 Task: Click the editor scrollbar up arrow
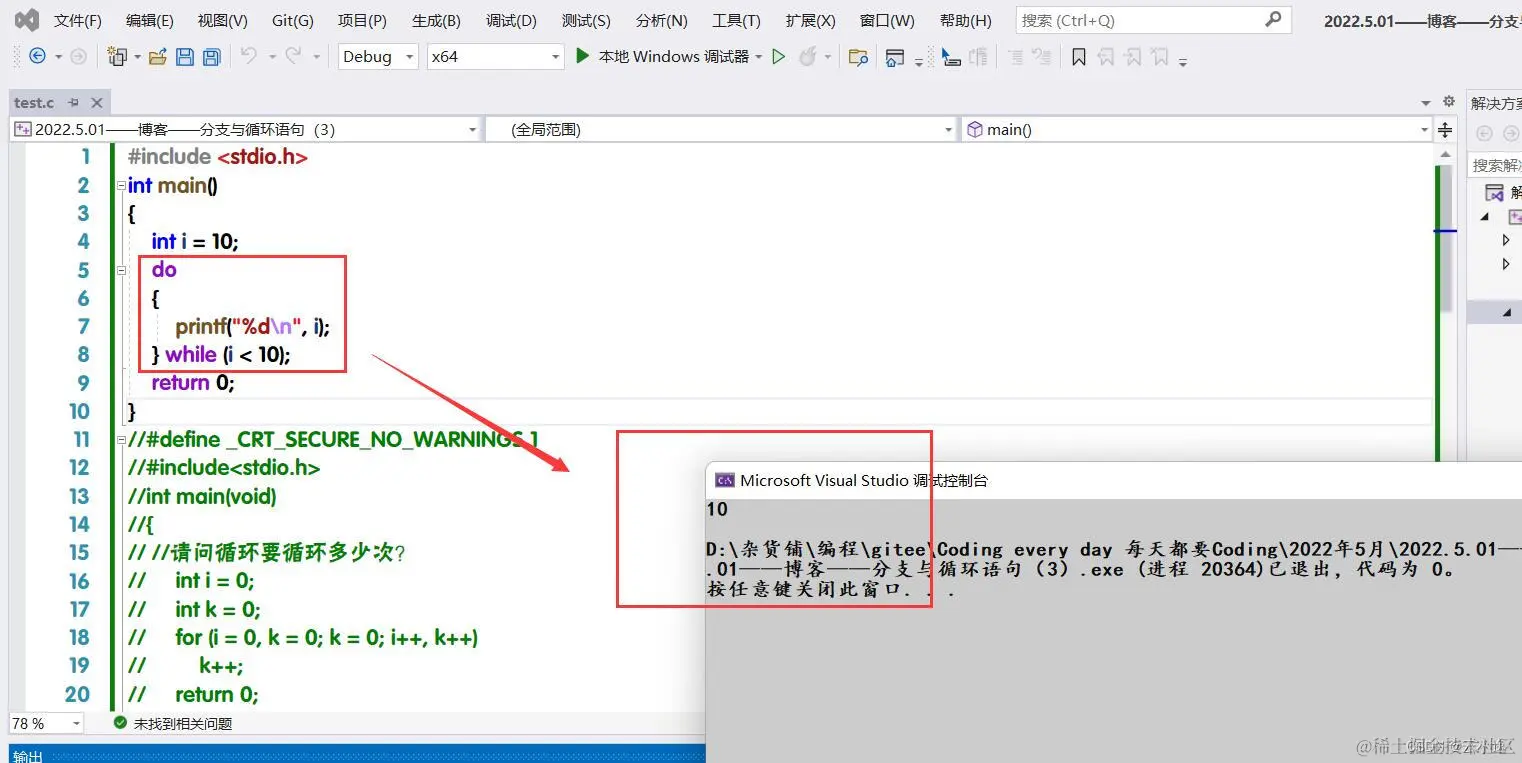point(1445,153)
